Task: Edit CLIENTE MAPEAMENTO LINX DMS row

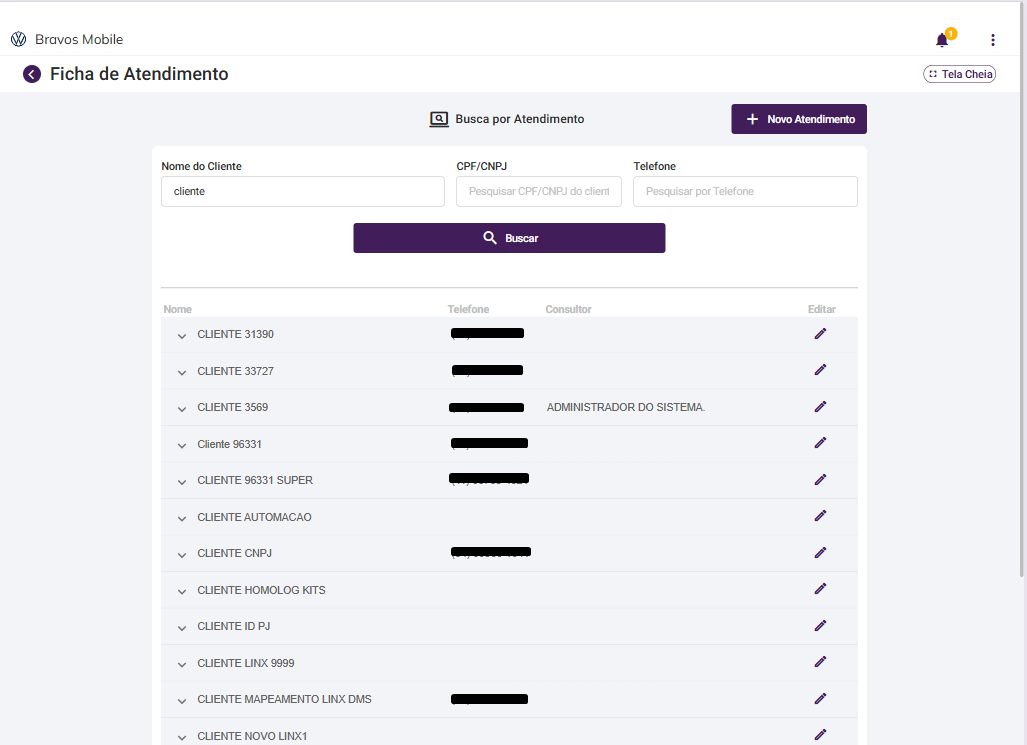Action: (x=820, y=698)
